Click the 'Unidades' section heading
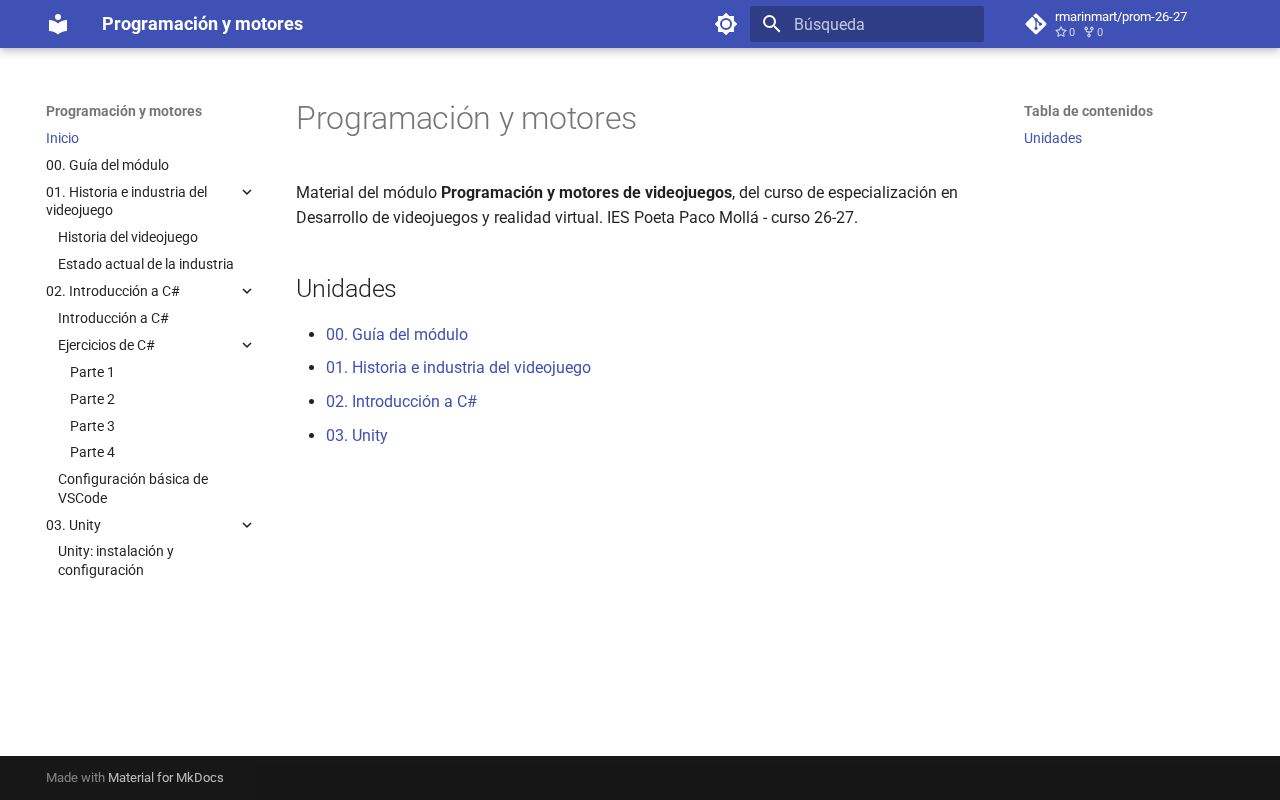Screen dimensions: 1280x800 tap(346, 288)
